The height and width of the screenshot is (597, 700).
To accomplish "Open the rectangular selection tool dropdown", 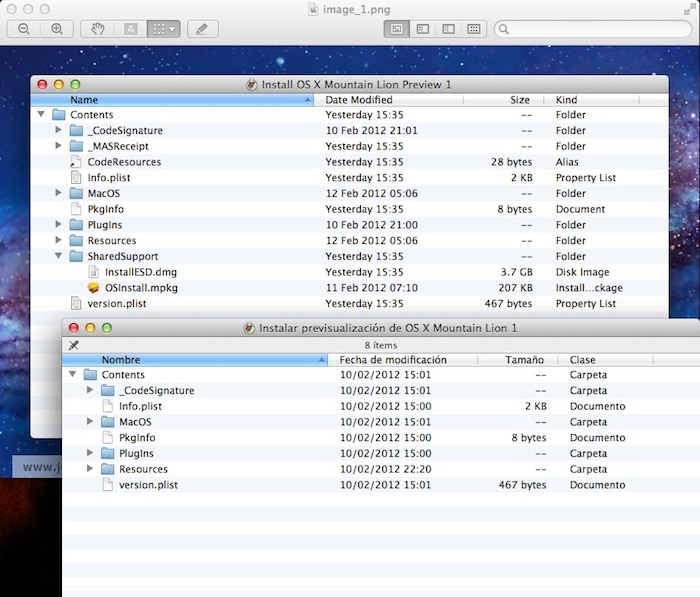I will pyautogui.click(x=162, y=29).
